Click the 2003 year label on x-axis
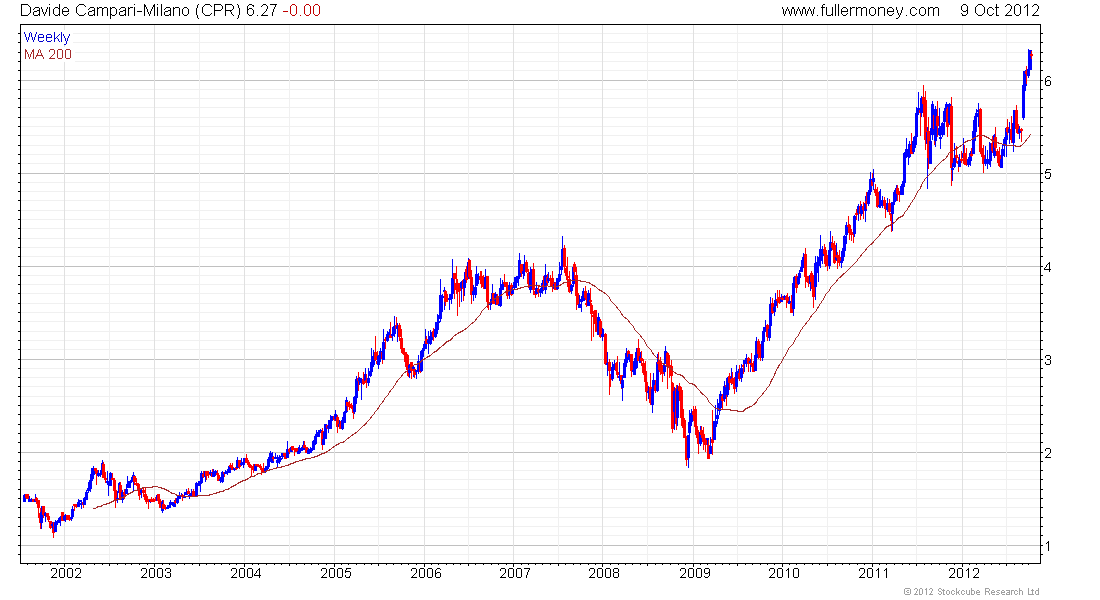Viewport: 1100px width, 600px height. click(156, 573)
